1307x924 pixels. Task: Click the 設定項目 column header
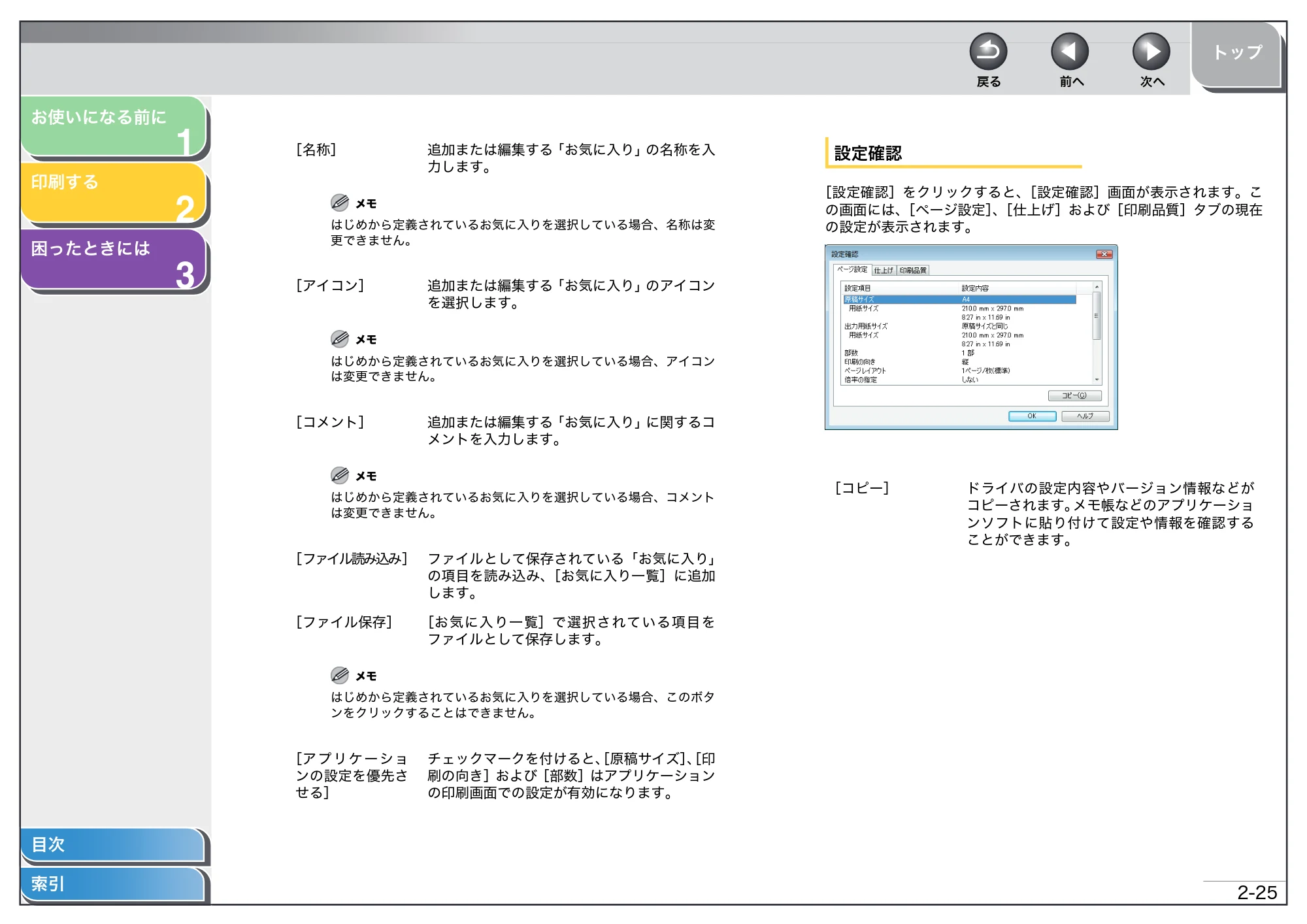click(x=900, y=288)
